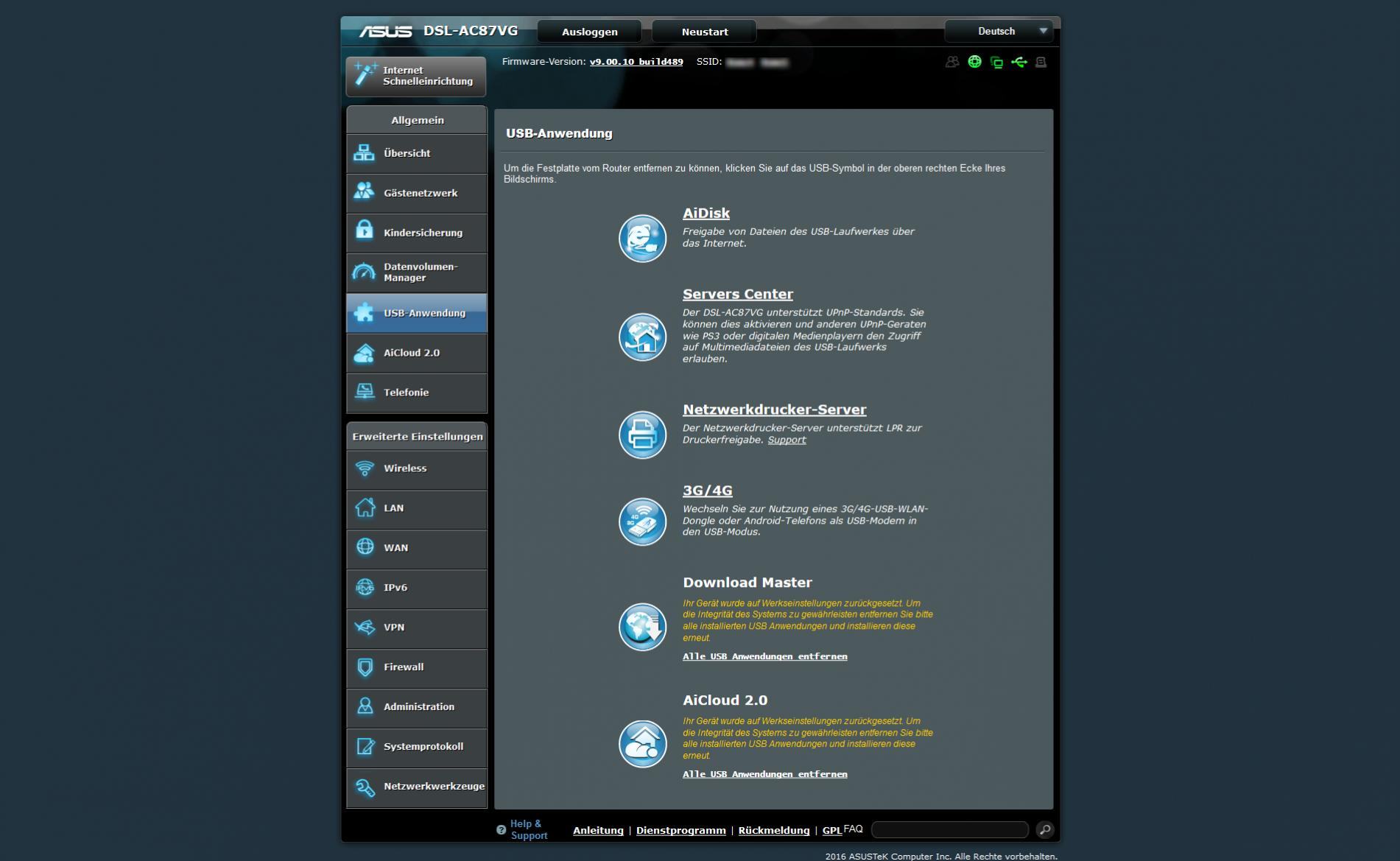The width and height of the screenshot is (1400, 861).
Task: Click the ASUS logo
Action: (385, 32)
